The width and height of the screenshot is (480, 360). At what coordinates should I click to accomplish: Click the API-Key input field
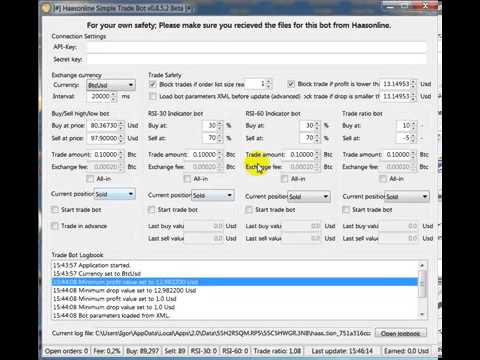pyautogui.click(x=256, y=47)
